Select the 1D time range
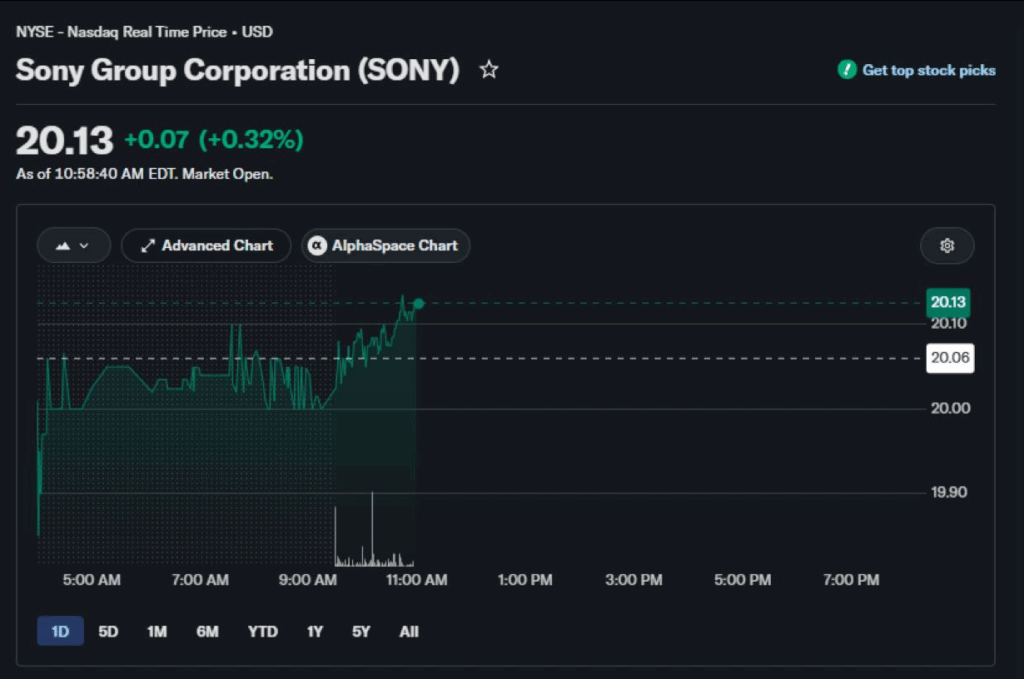Screen dimensions: 1024x679 point(60,631)
